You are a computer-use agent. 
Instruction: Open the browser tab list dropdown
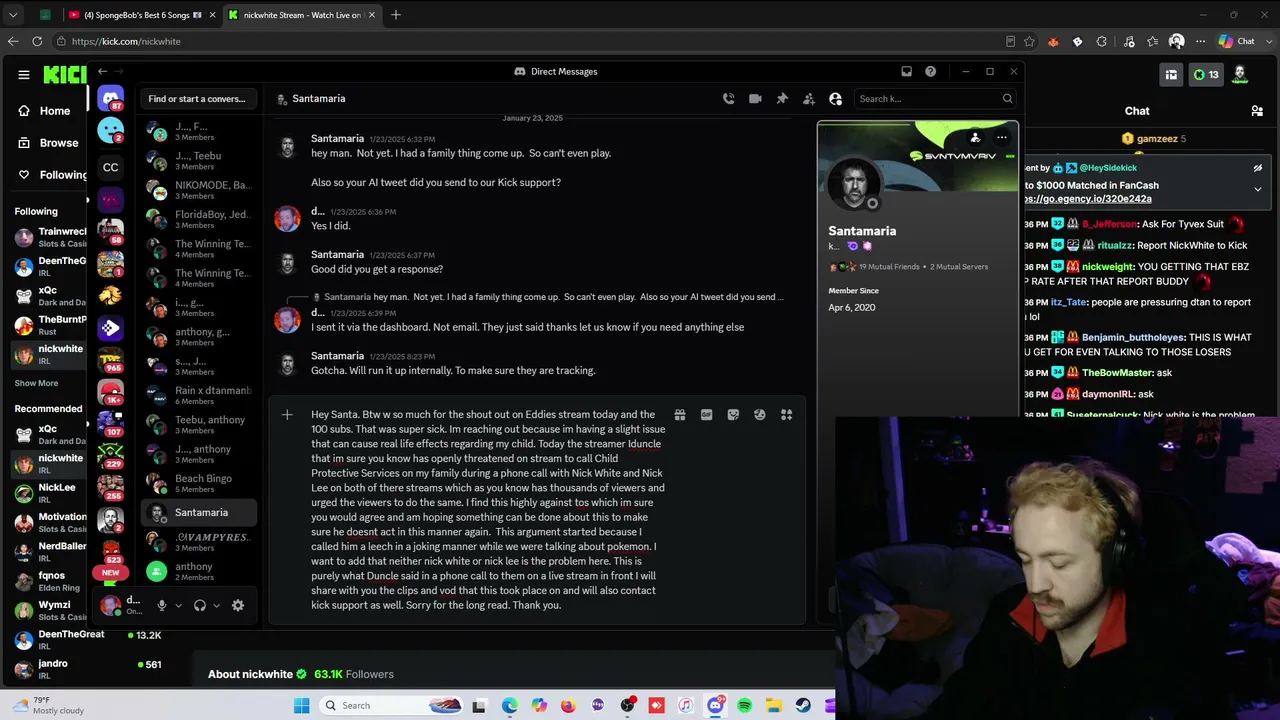[13, 15]
